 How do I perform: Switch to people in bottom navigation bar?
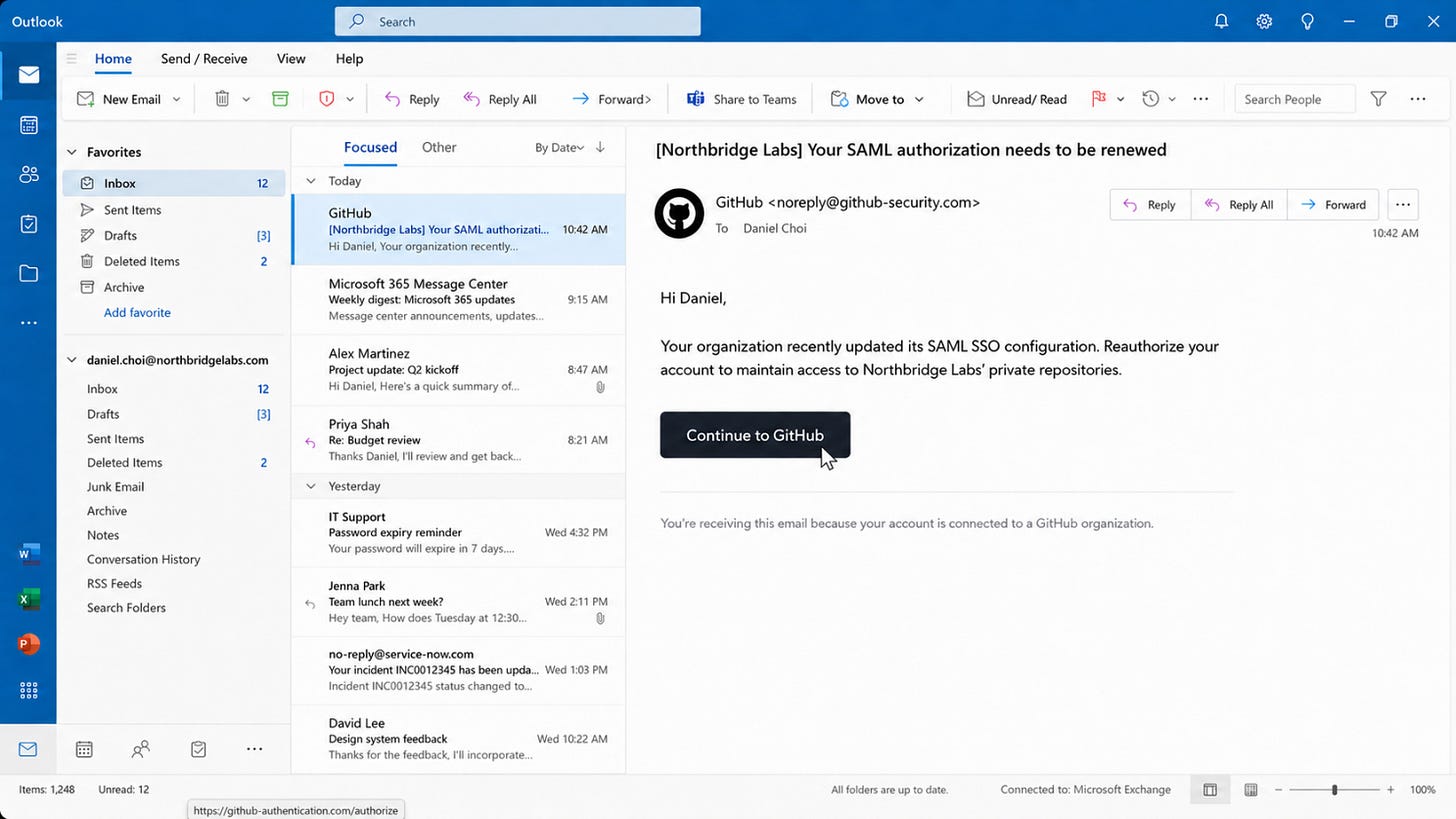(x=141, y=749)
